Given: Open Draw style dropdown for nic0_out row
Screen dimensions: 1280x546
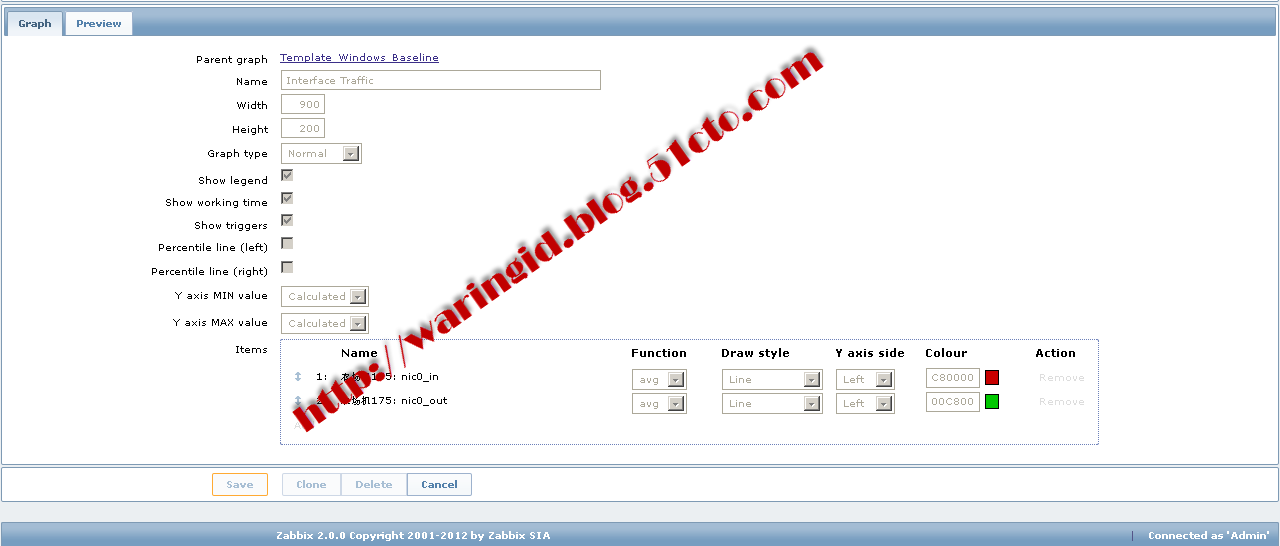Looking at the screenshot, I should [x=772, y=403].
